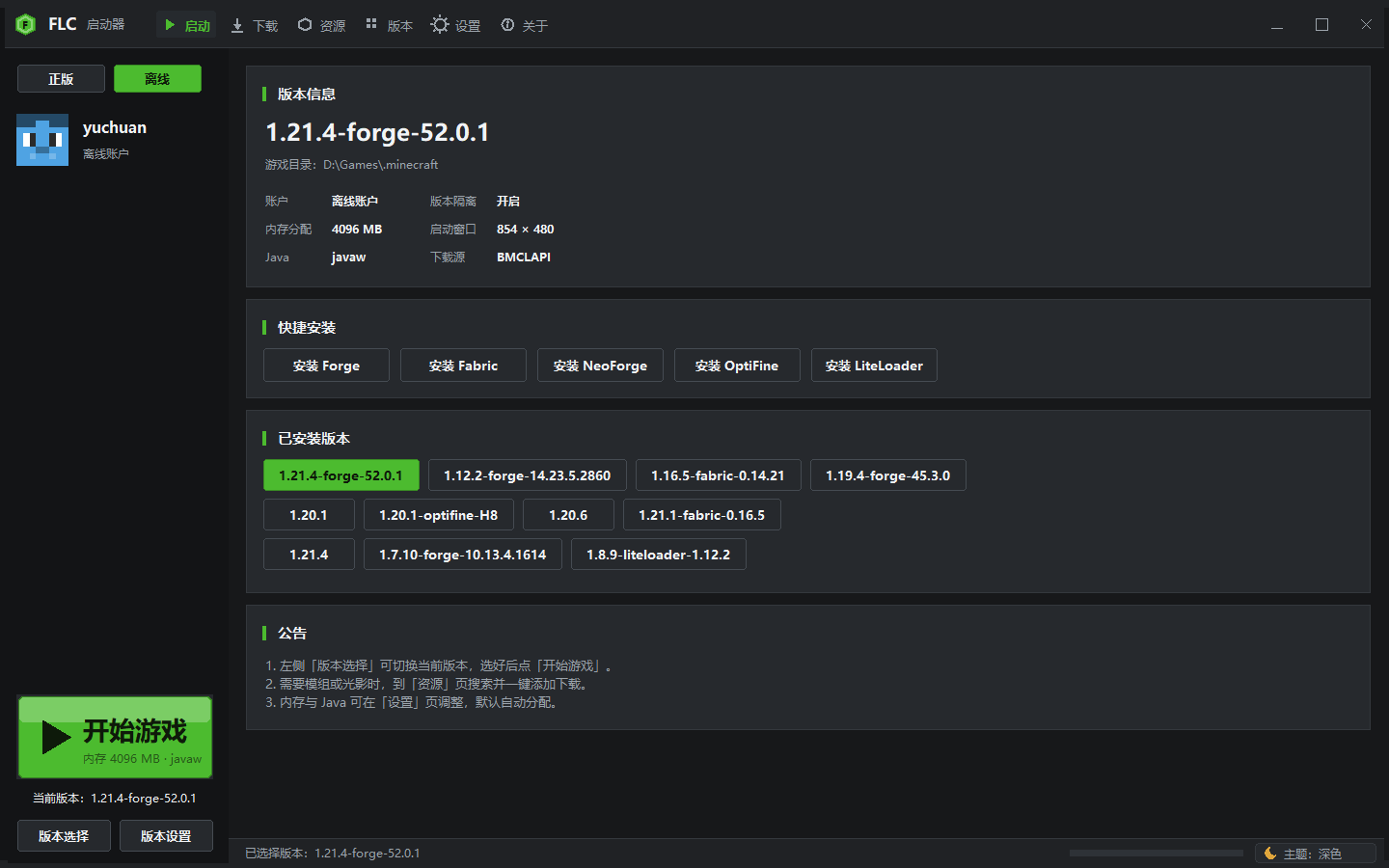Open the 关于 about tab
Screen dimensions: 1389x868
point(525,25)
